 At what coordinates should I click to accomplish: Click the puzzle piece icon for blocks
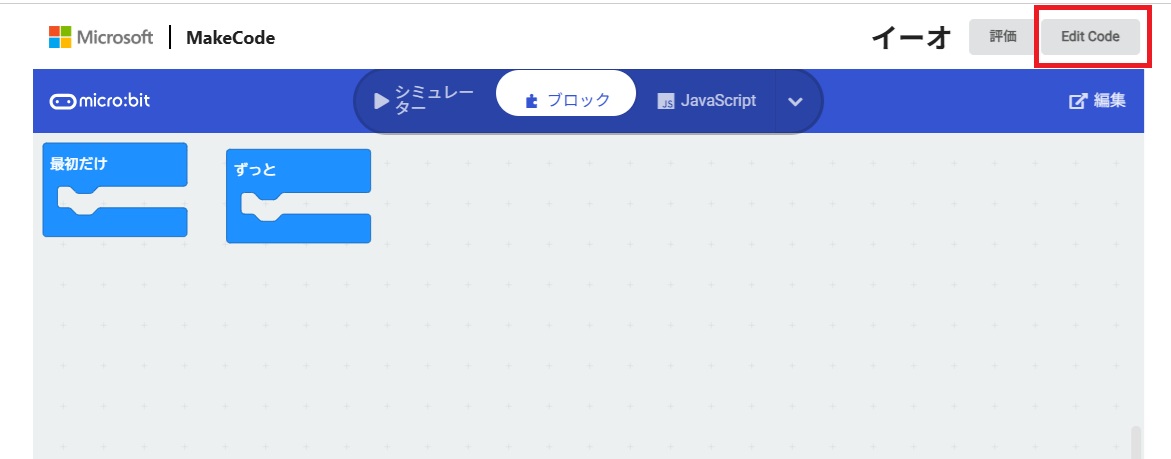click(x=531, y=101)
